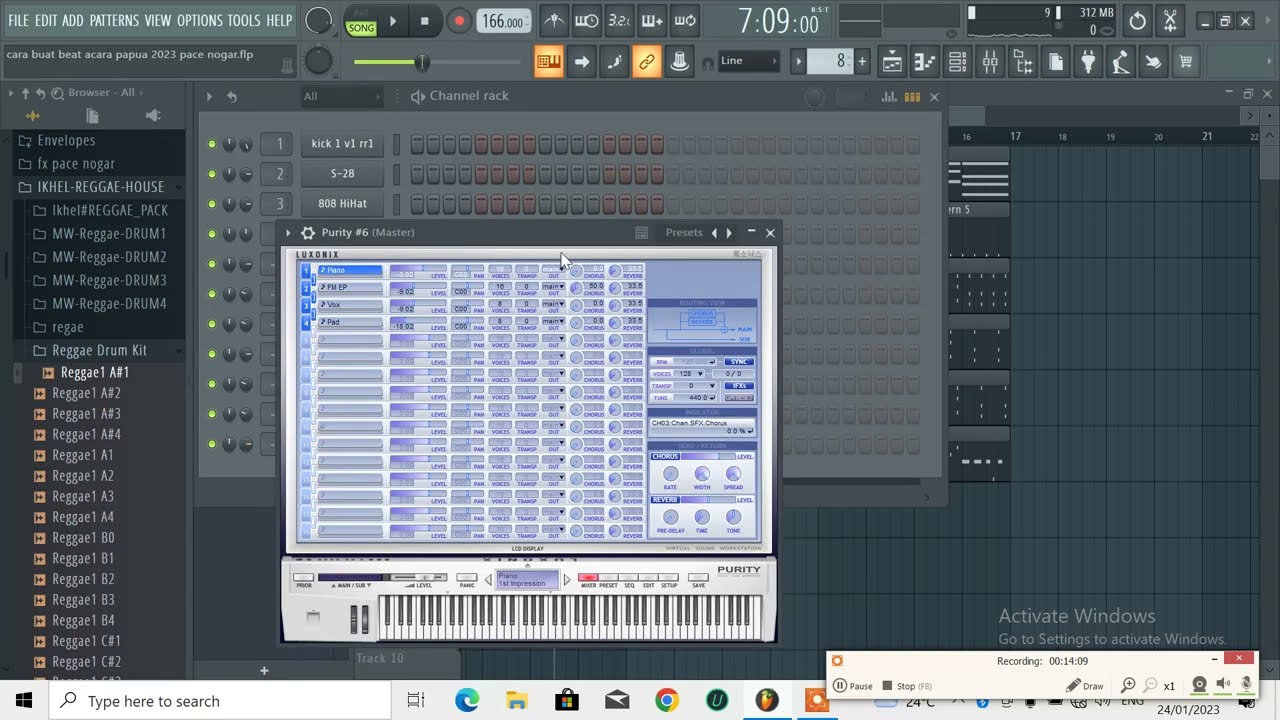This screenshot has height=720, width=1280.
Task: Open the Mixer view icon
Action: click(x=990, y=62)
